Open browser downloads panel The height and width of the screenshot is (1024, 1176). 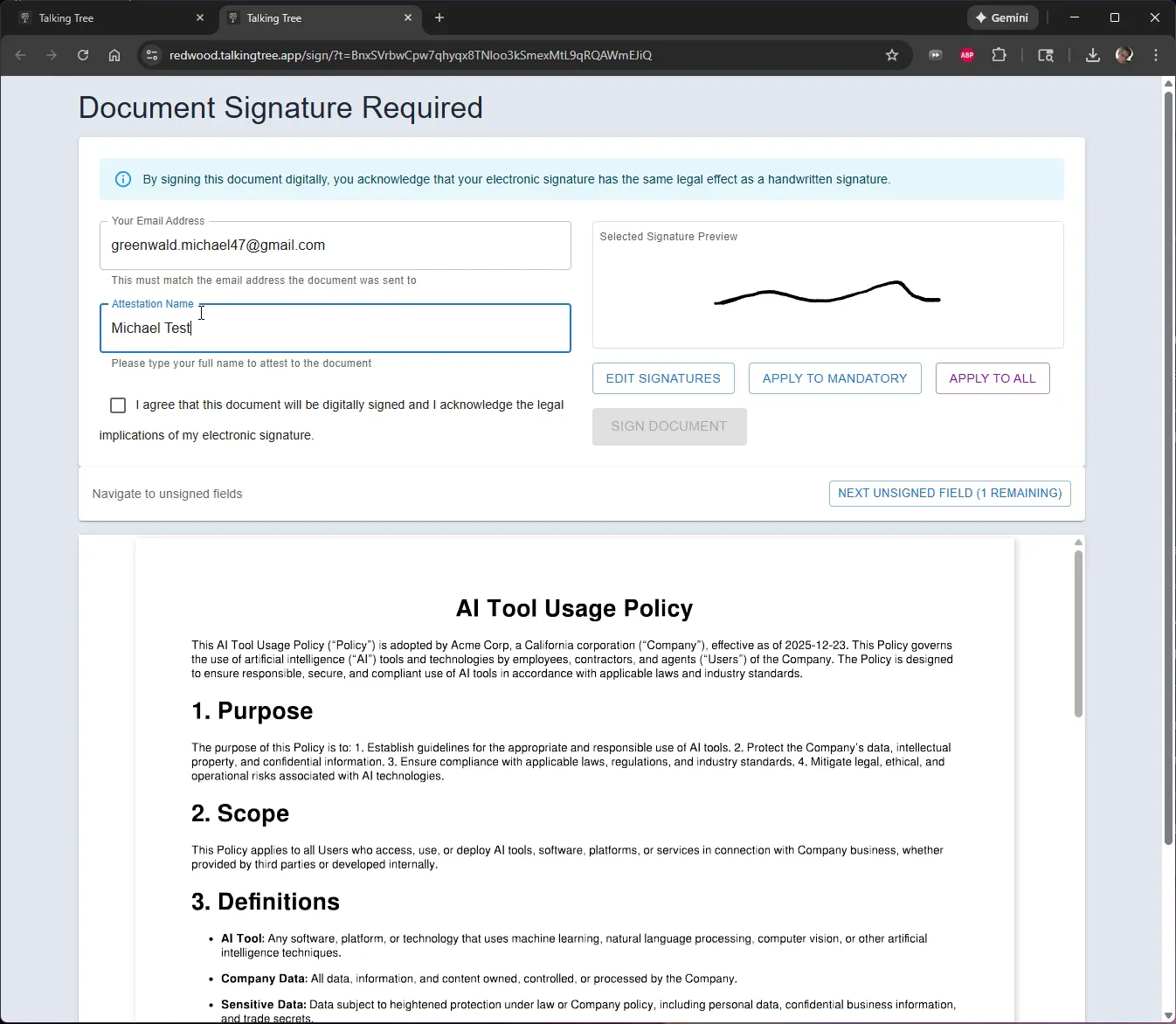coord(1092,55)
